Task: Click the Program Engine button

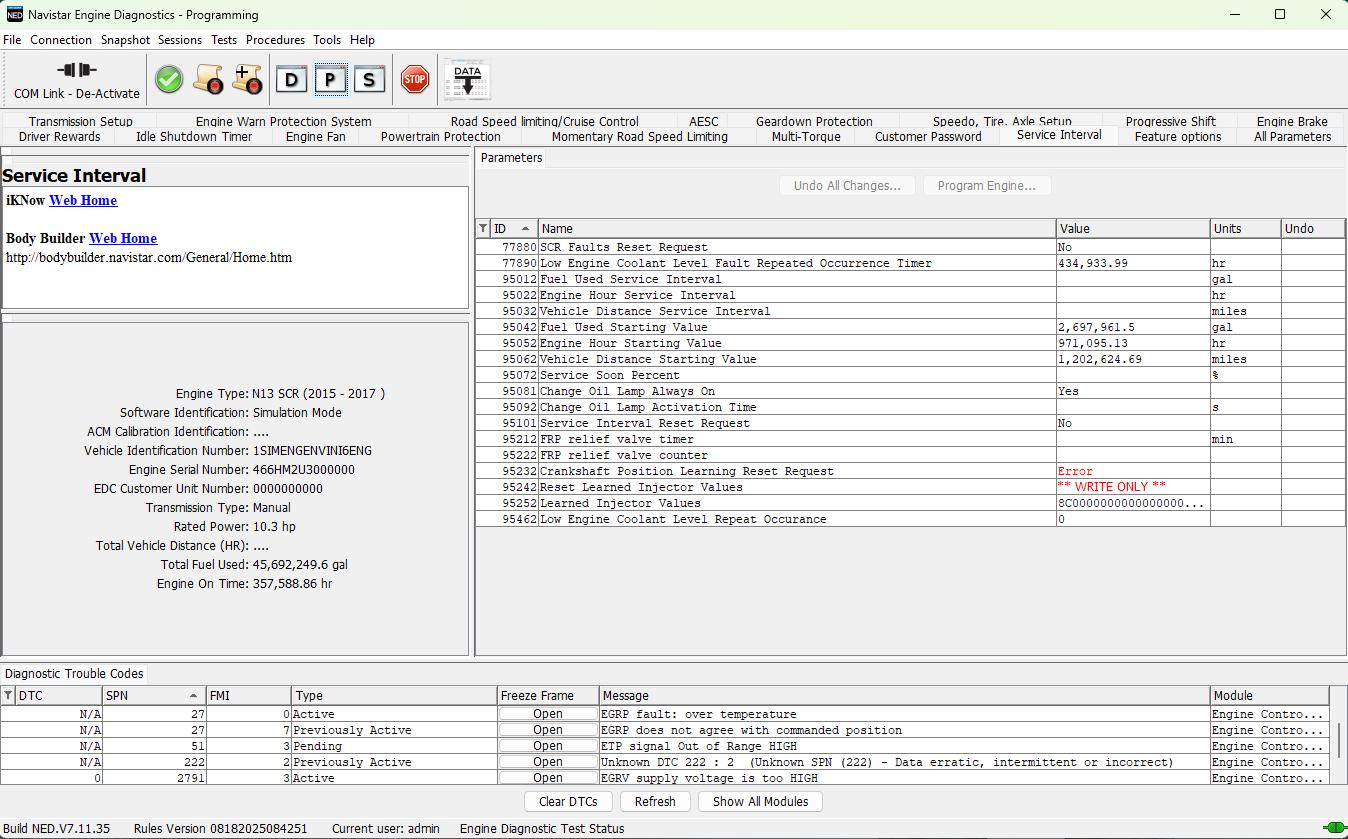Action: [987, 185]
